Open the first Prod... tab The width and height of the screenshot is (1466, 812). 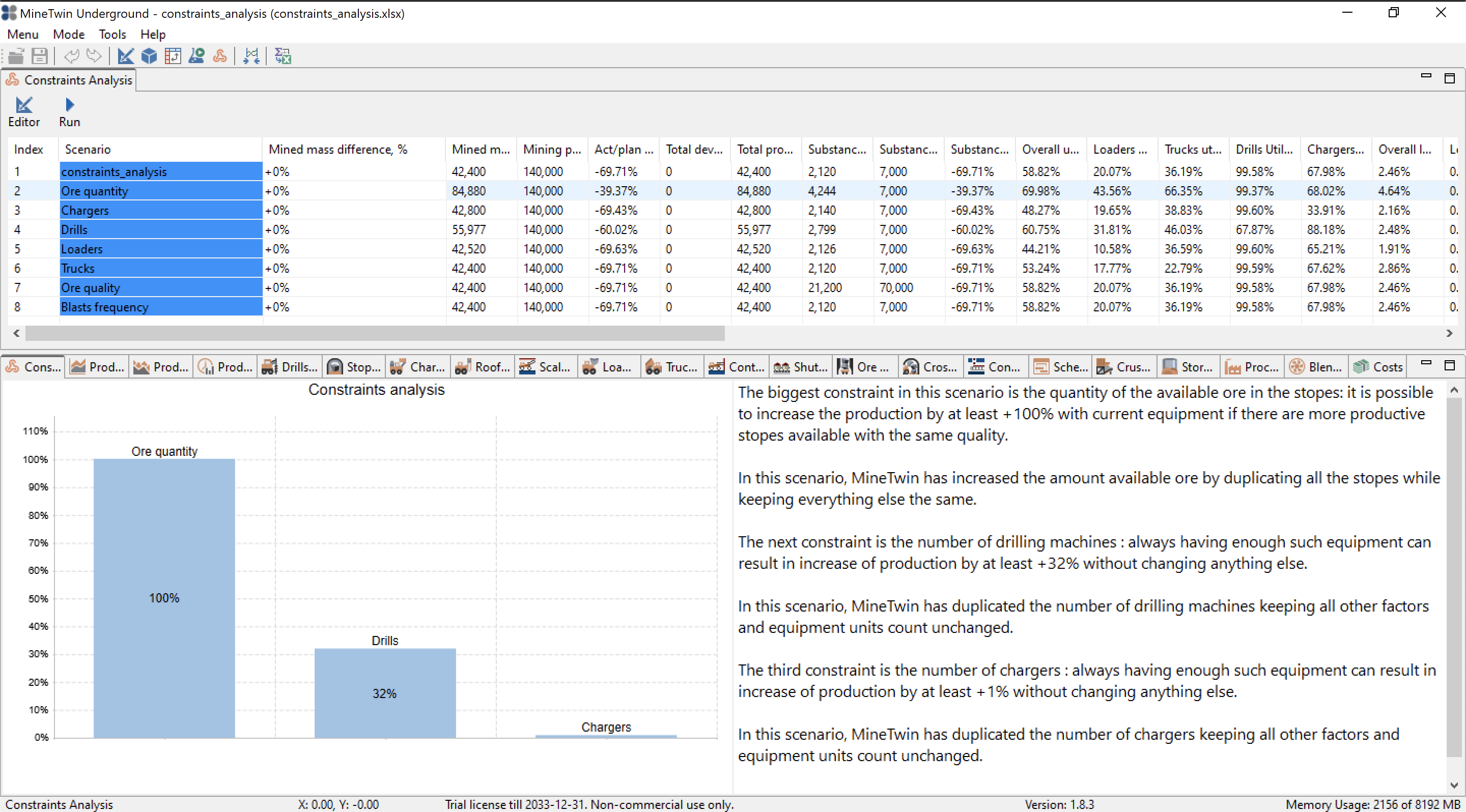[x=97, y=367]
